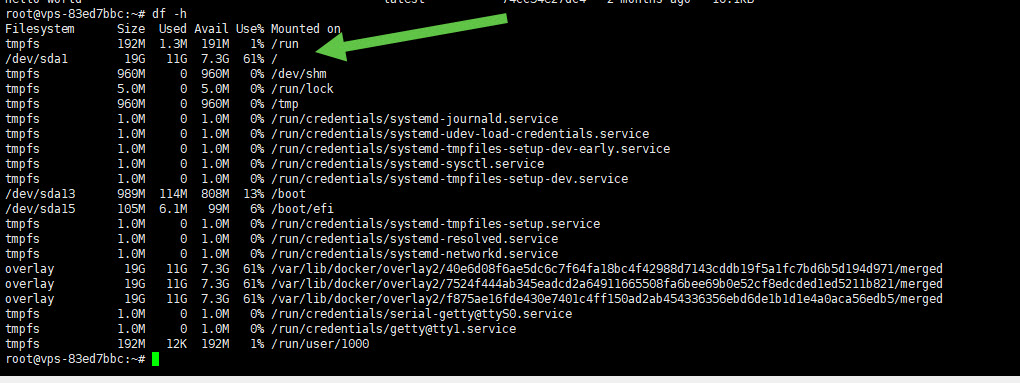The height and width of the screenshot is (383, 1020).
Task: Click the docker overlay2 path starting with 7524f444
Action: 607,284
